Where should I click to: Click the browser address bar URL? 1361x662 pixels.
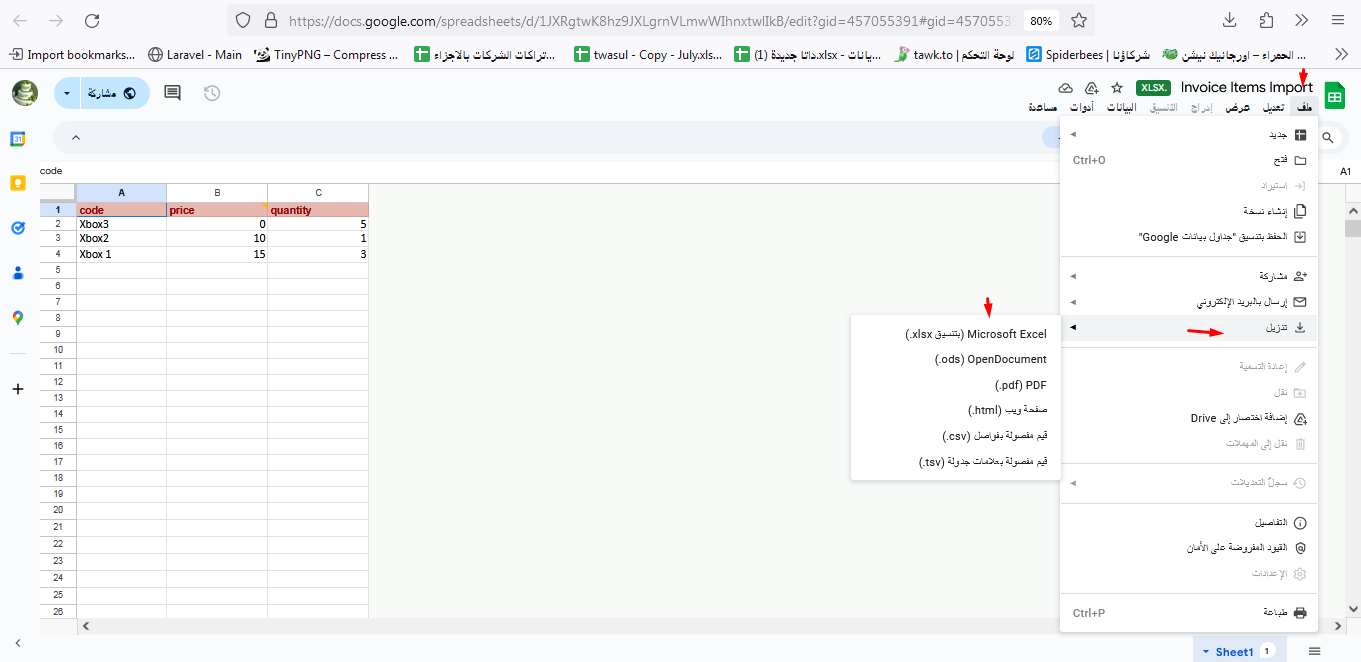(x=650, y=20)
